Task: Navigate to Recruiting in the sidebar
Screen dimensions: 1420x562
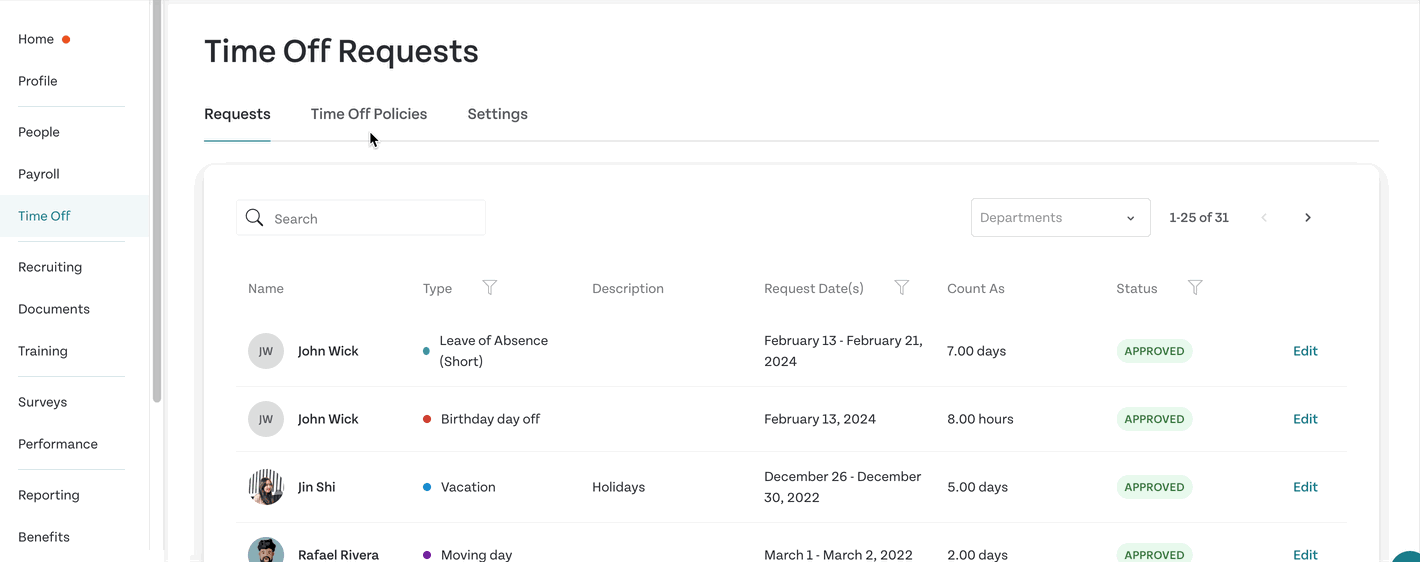Action: point(50,267)
